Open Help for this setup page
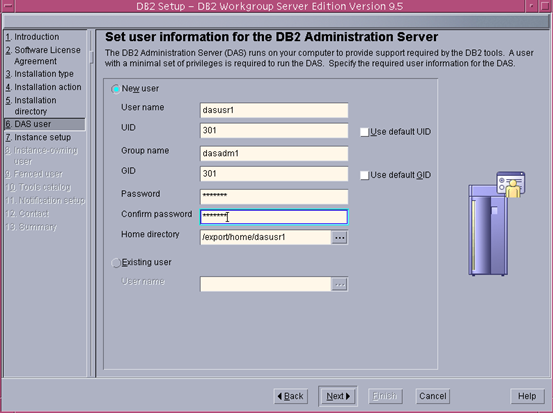The image size is (553, 413). (527, 396)
